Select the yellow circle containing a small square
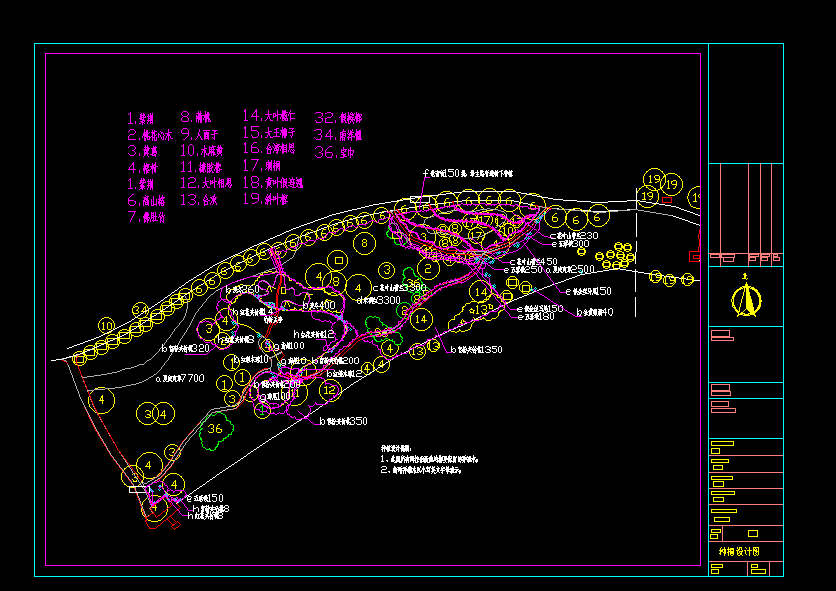 click(338, 260)
